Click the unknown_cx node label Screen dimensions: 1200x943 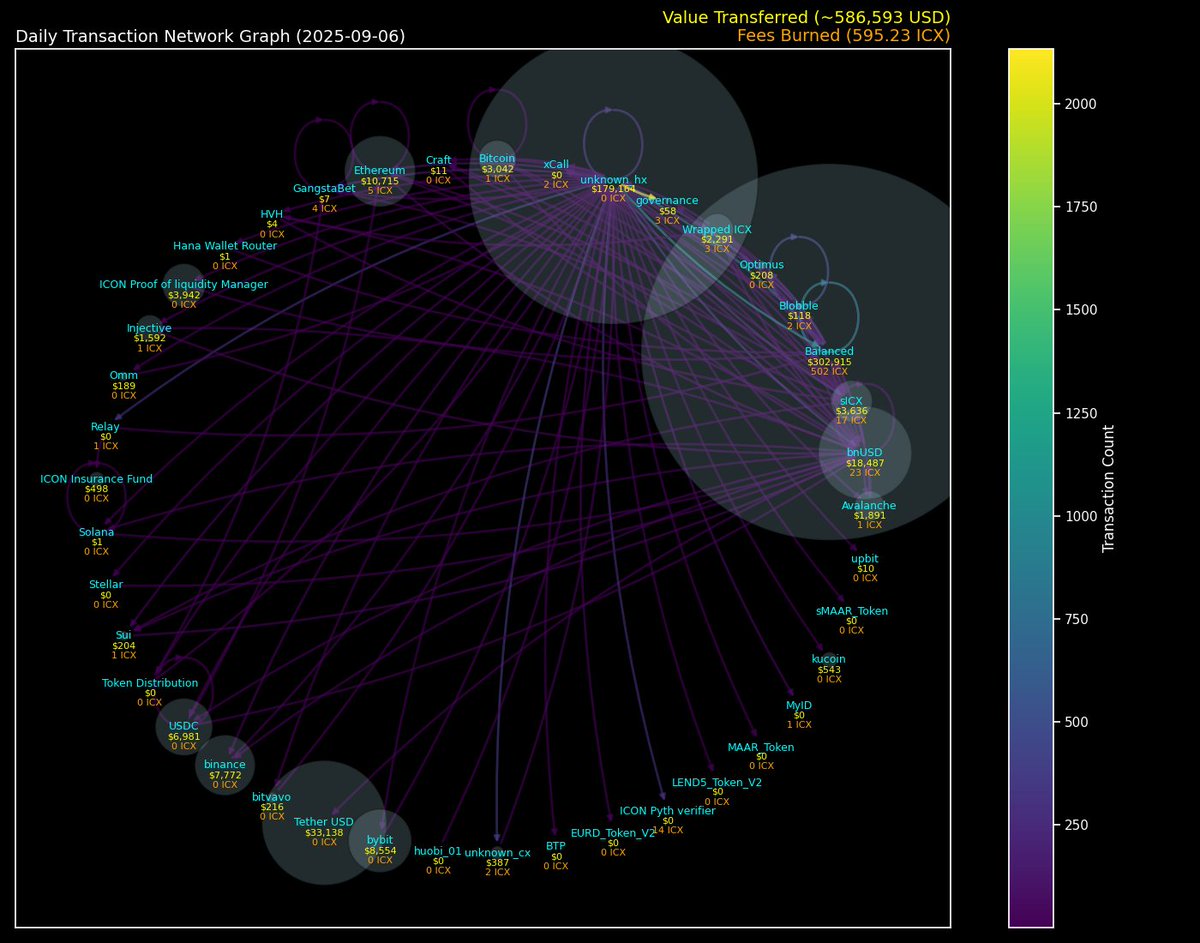coord(497,852)
